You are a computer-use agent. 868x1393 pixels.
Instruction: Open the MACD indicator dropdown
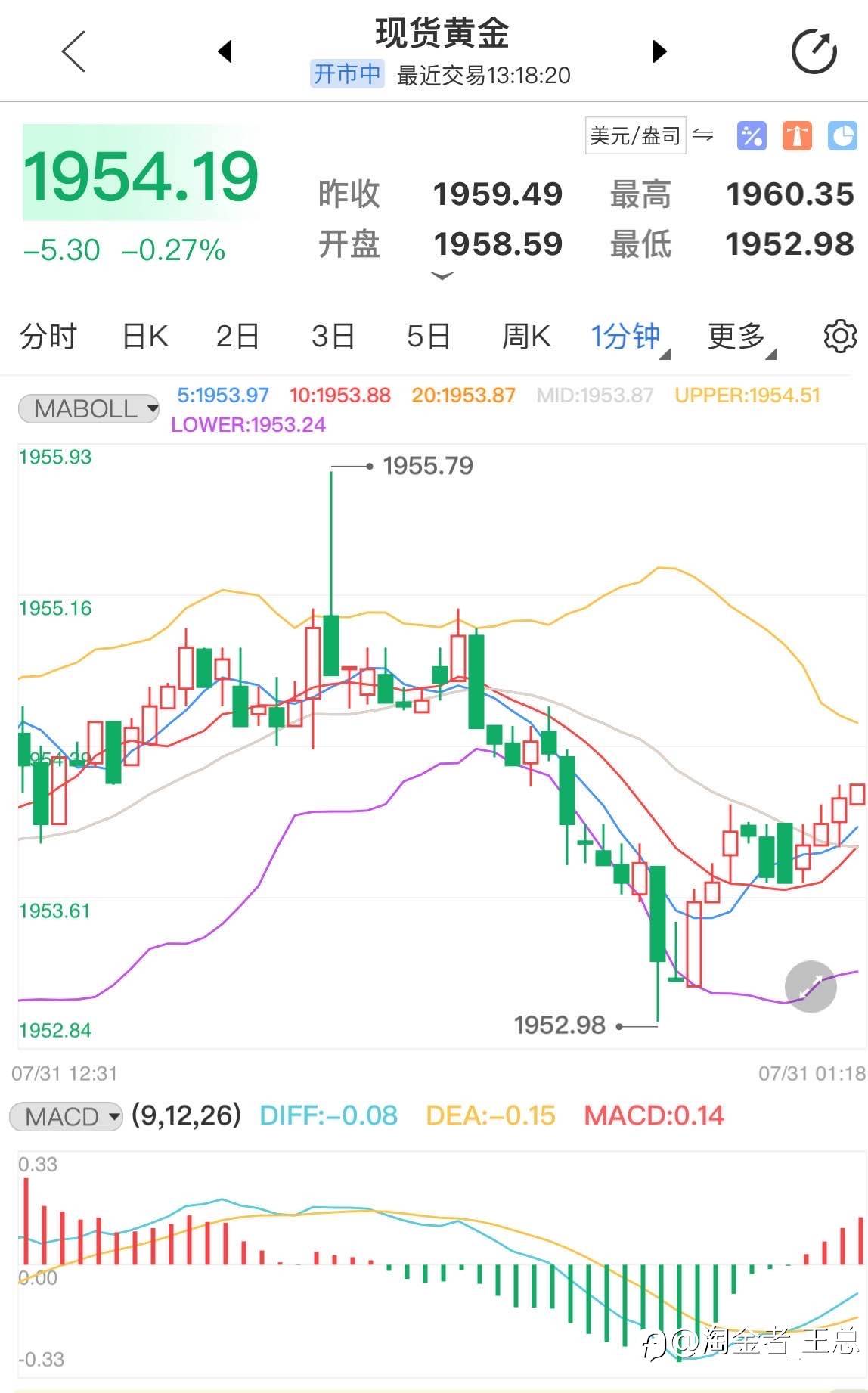pyautogui.click(x=66, y=1116)
